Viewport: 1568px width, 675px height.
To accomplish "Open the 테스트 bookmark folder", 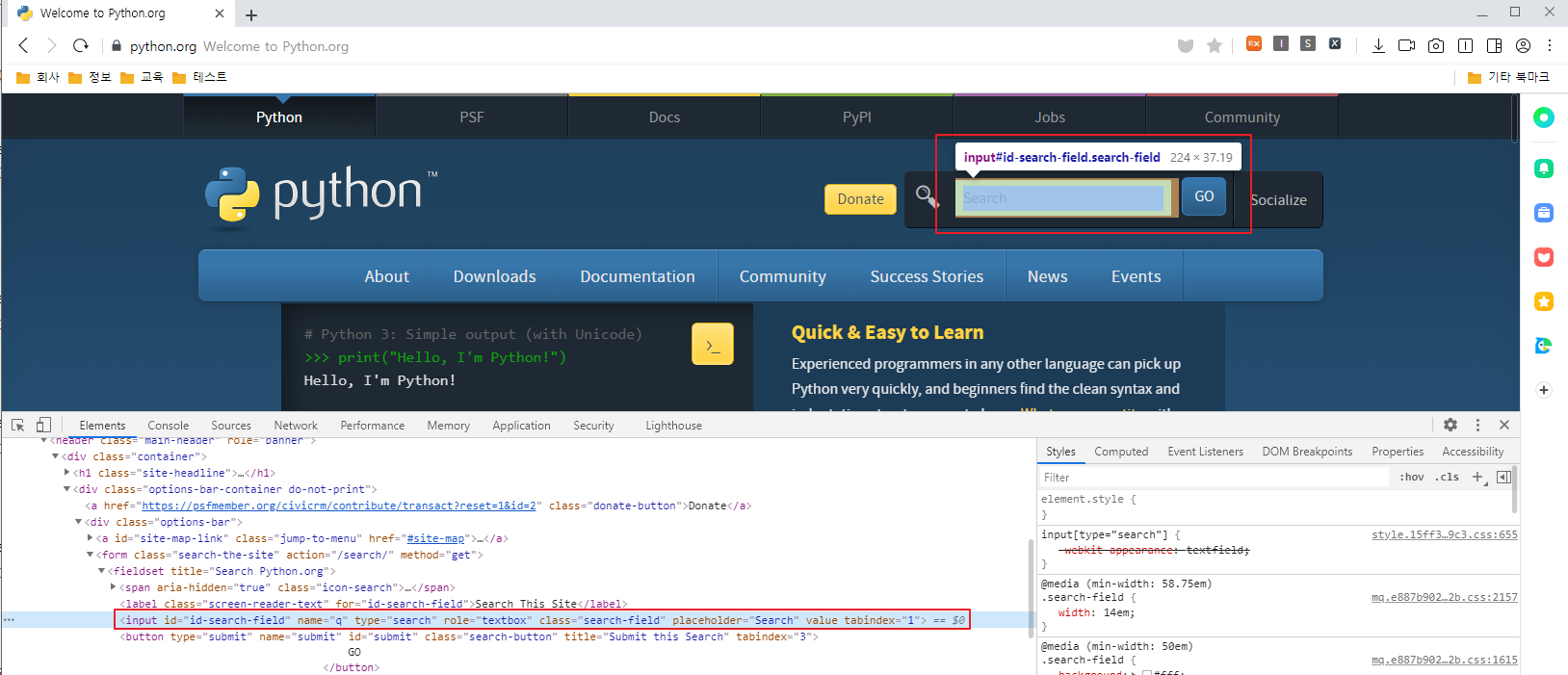I will [x=199, y=77].
